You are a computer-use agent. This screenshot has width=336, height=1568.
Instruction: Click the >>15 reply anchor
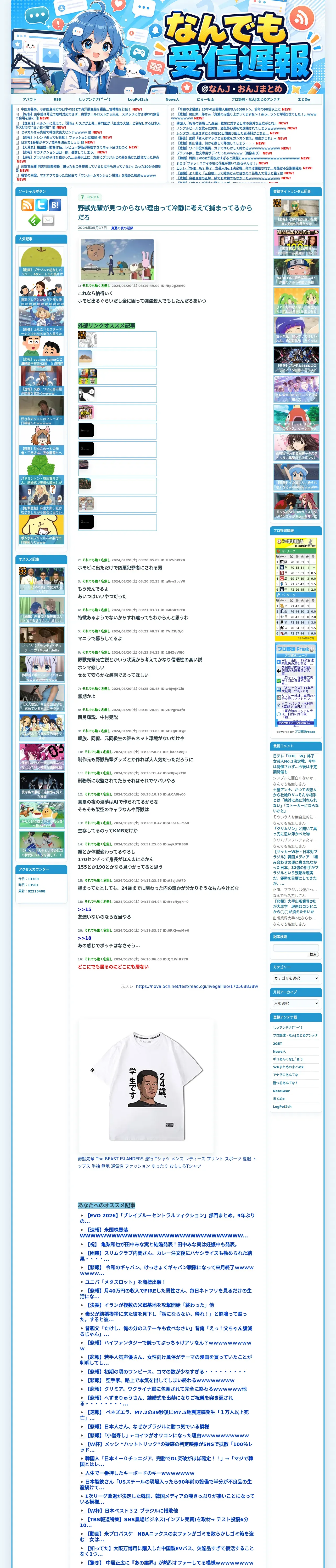pyautogui.click(x=84, y=909)
